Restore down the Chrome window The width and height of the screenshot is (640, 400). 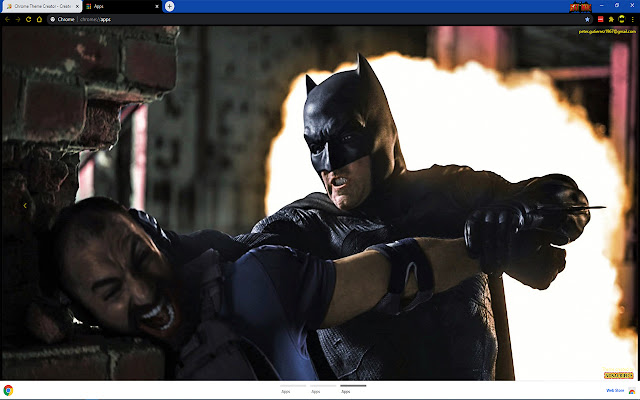tap(617, 6)
